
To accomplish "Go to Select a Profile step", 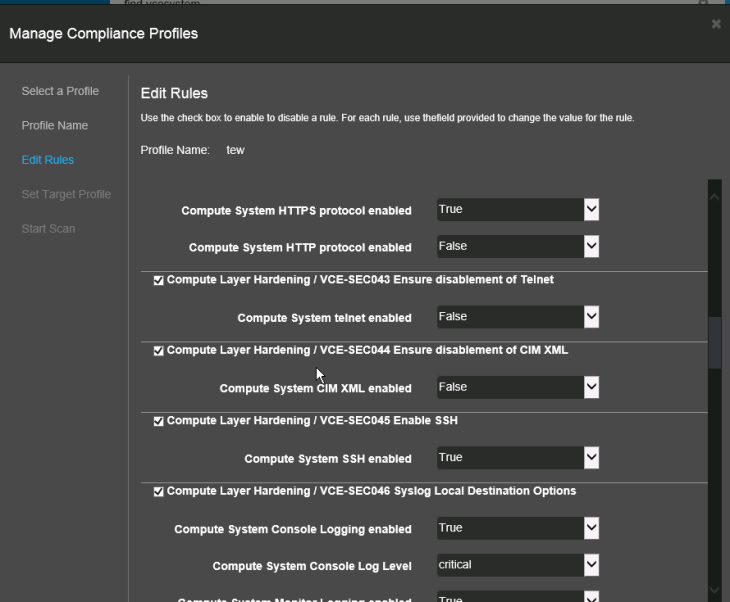I will tap(60, 91).
